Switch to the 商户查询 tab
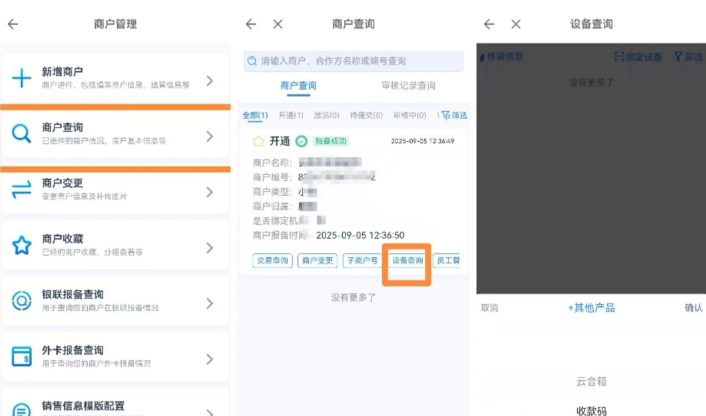 (298, 86)
